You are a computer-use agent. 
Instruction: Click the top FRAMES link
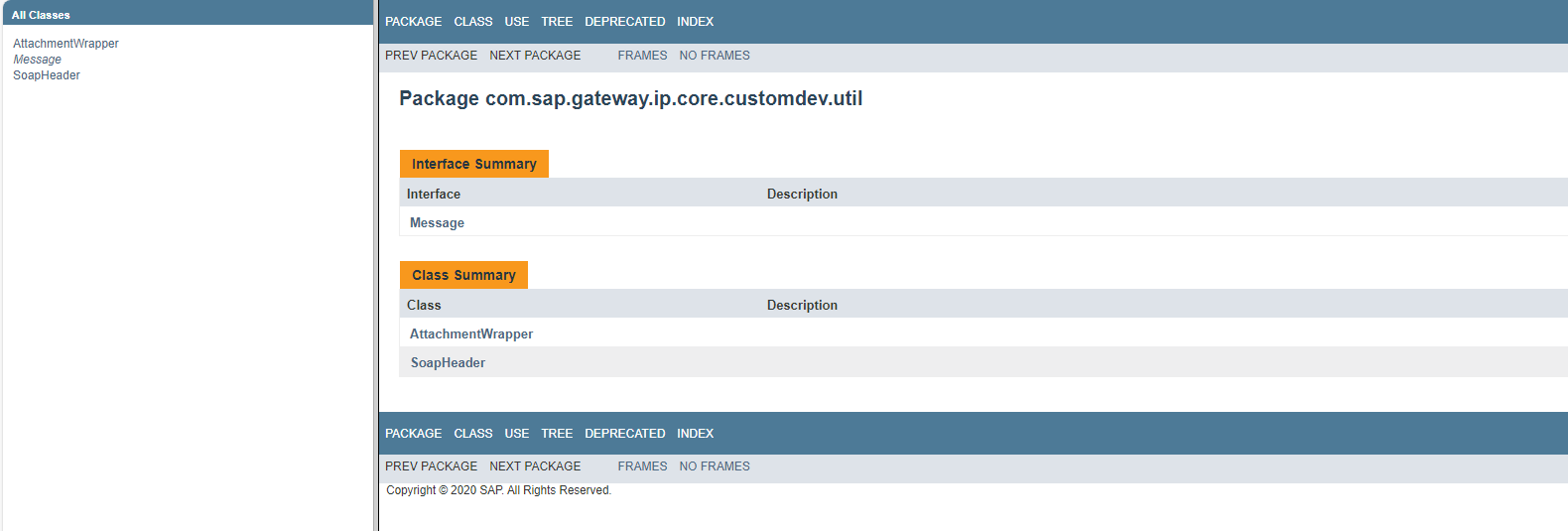coord(642,56)
